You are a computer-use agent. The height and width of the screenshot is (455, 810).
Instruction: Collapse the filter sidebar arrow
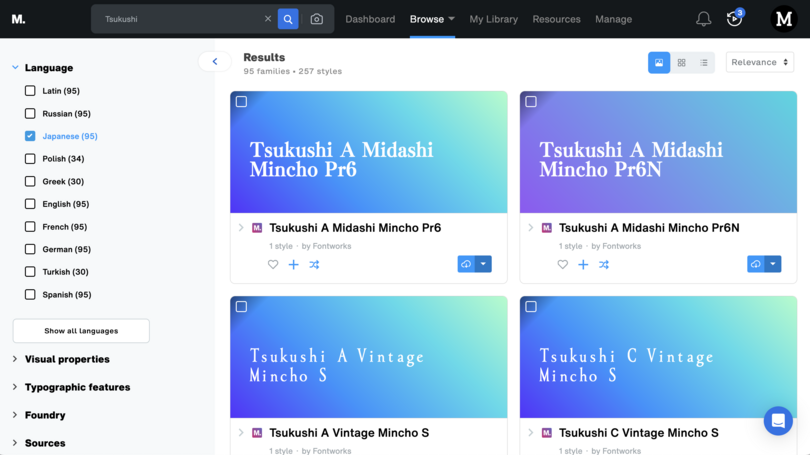click(x=215, y=61)
